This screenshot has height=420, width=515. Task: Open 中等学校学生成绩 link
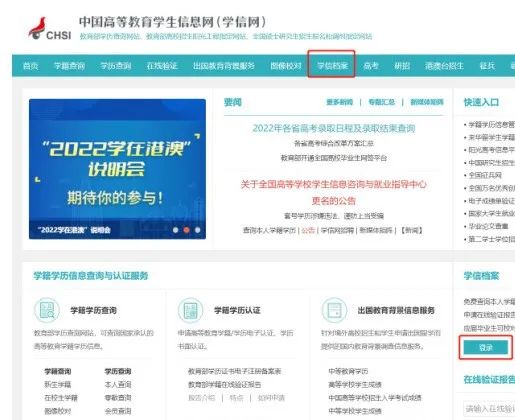tap(355, 411)
